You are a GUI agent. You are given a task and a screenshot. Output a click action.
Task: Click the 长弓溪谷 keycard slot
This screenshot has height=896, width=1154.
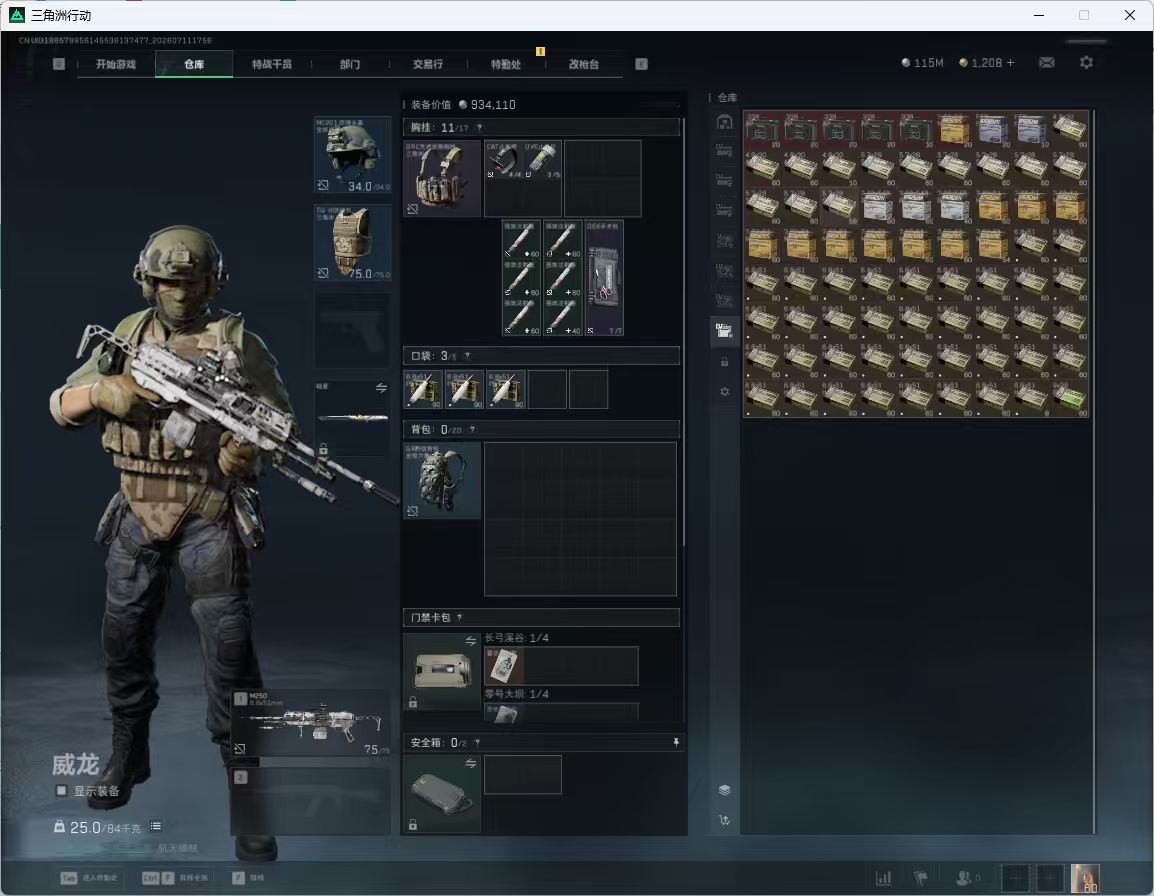[561, 666]
